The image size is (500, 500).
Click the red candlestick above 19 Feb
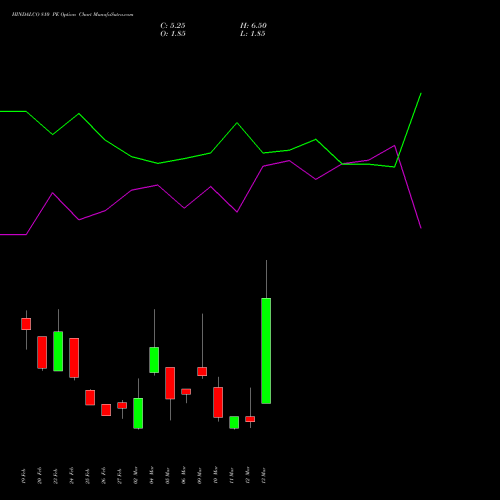click(x=26, y=324)
